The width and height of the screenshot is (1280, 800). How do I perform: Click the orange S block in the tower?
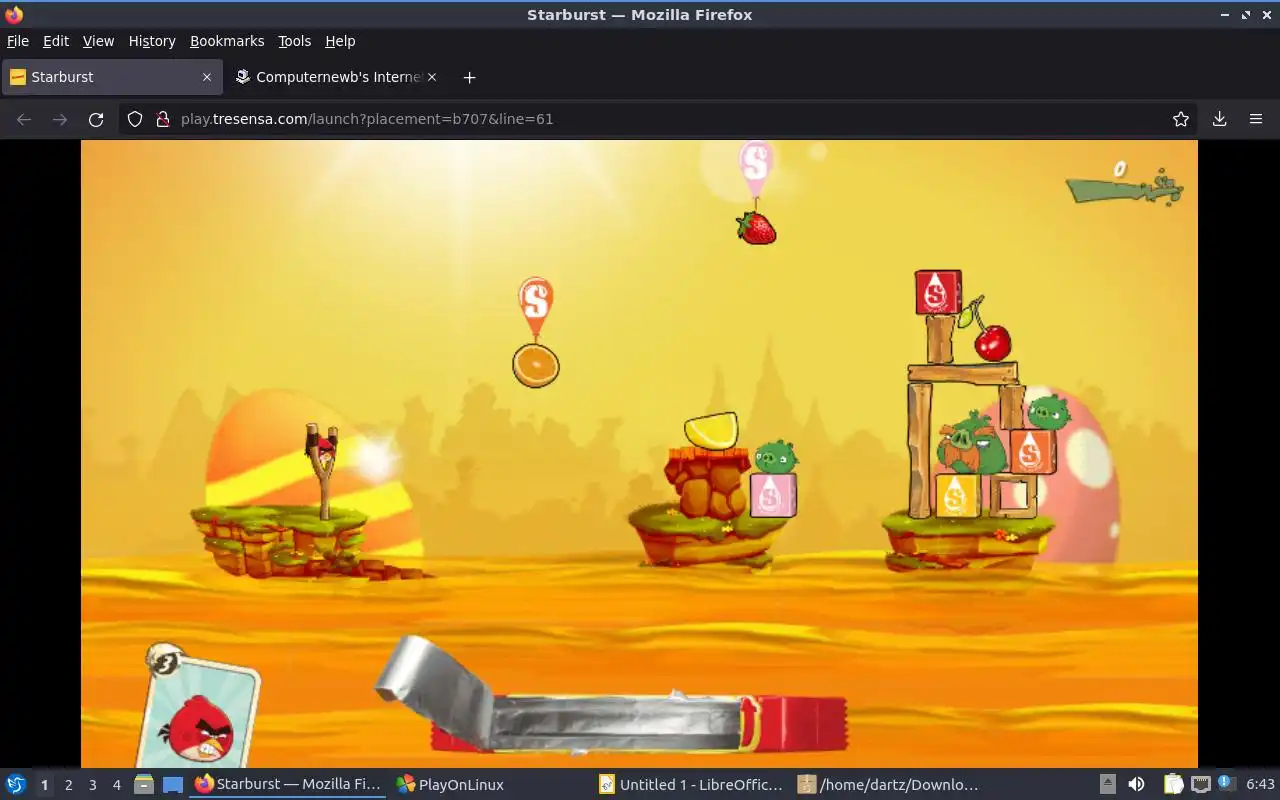(1032, 451)
